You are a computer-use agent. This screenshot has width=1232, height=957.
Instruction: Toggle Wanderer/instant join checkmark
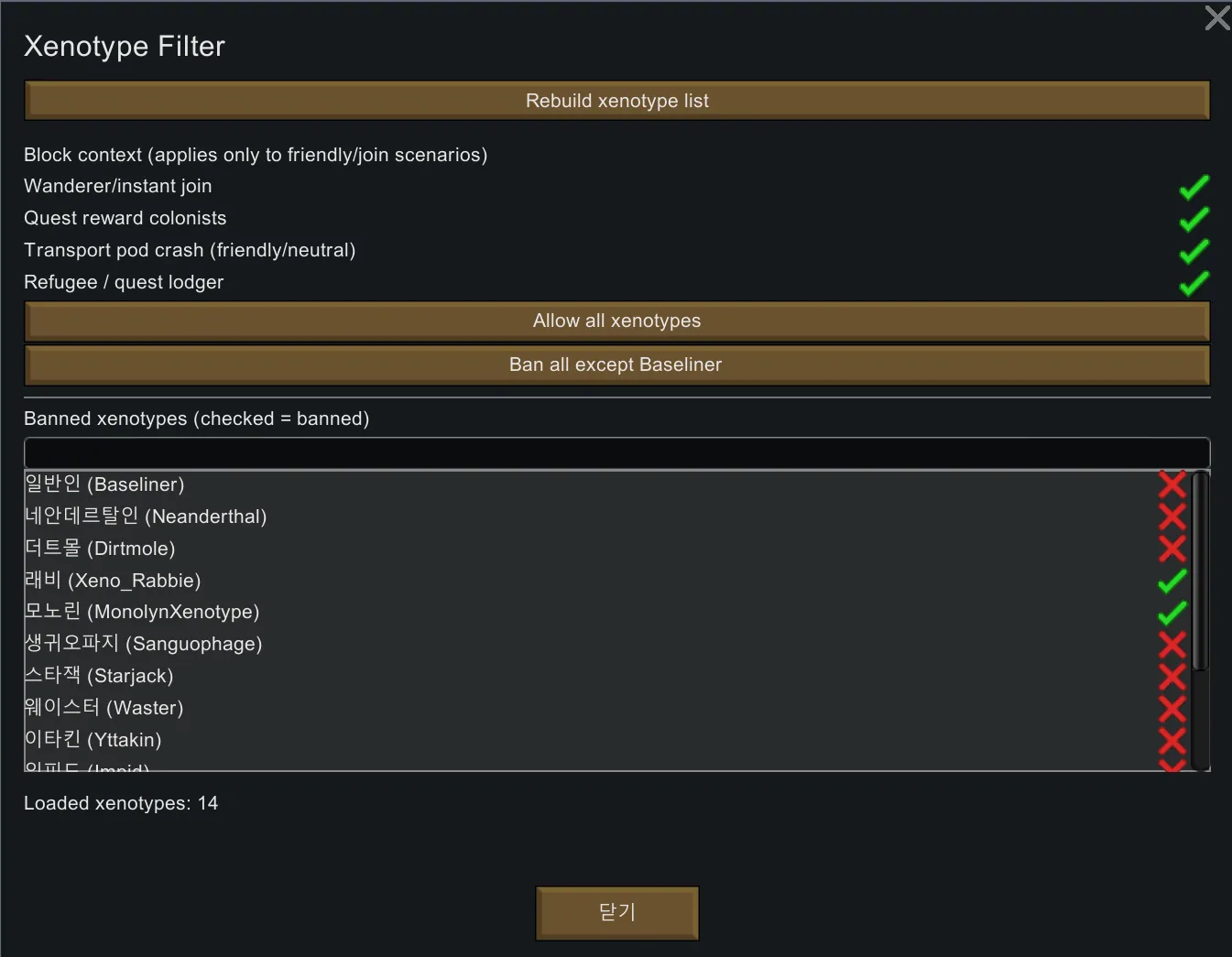1194,187
